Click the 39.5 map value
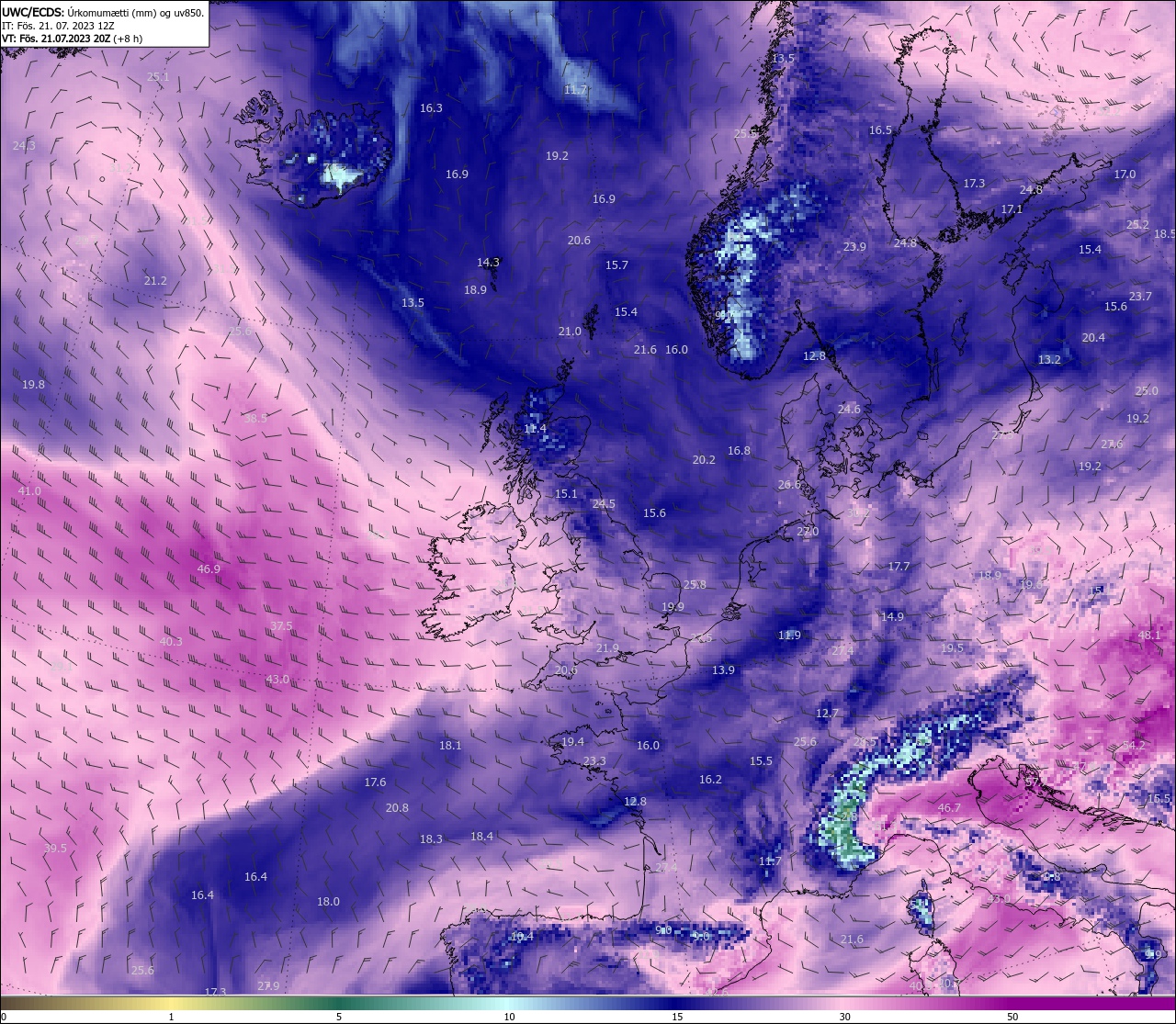The height and width of the screenshot is (1024, 1176). point(55,849)
